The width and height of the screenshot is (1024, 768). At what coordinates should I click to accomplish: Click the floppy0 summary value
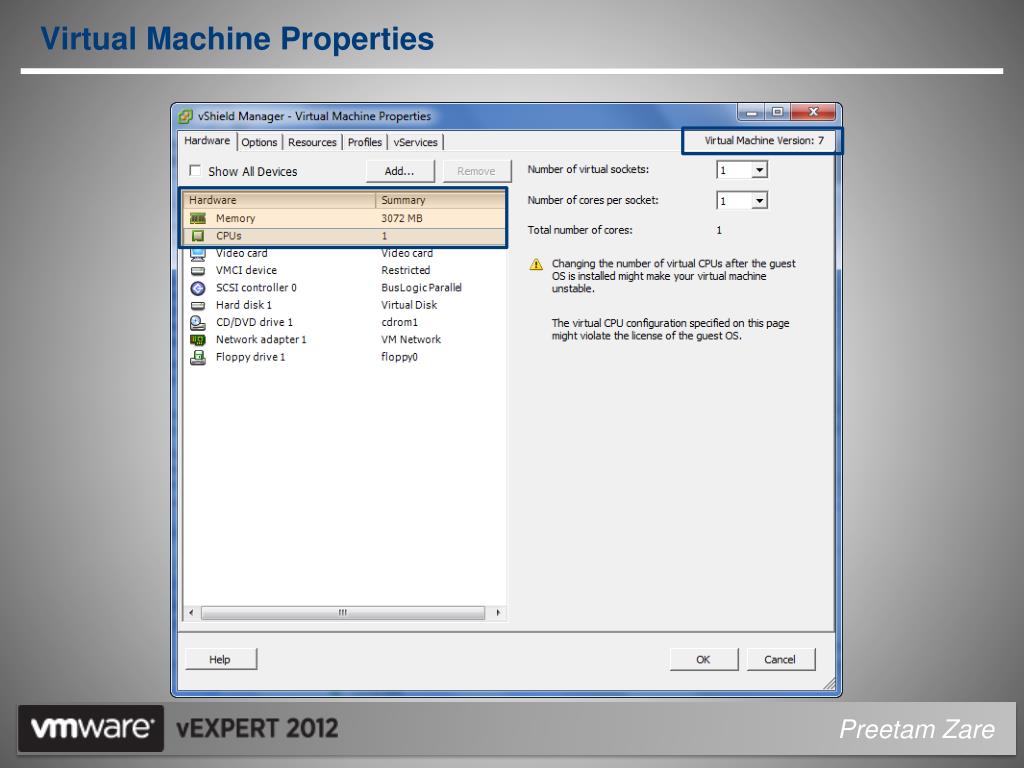point(399,357)
